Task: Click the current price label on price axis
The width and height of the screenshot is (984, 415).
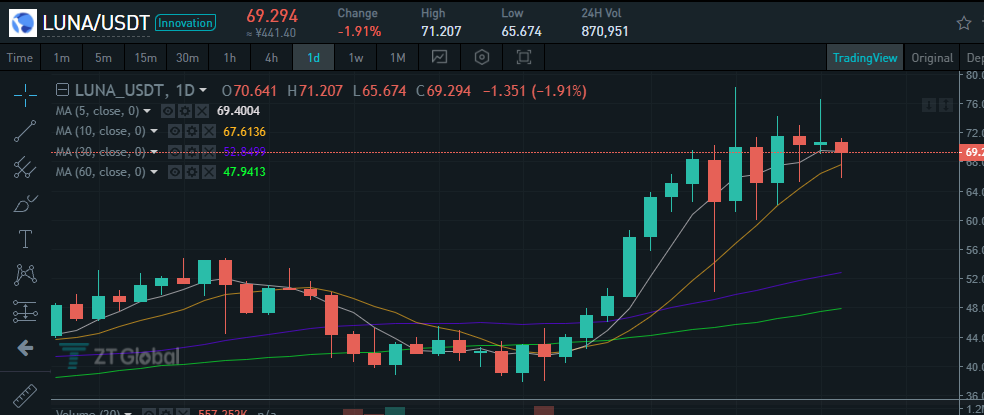Action: tap(972, 153)
